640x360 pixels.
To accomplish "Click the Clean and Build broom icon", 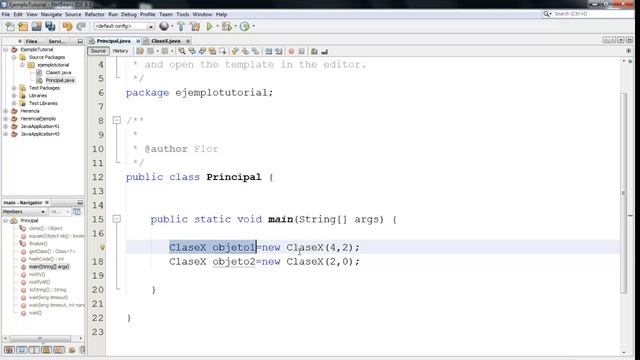I will [x=195, y=27].
